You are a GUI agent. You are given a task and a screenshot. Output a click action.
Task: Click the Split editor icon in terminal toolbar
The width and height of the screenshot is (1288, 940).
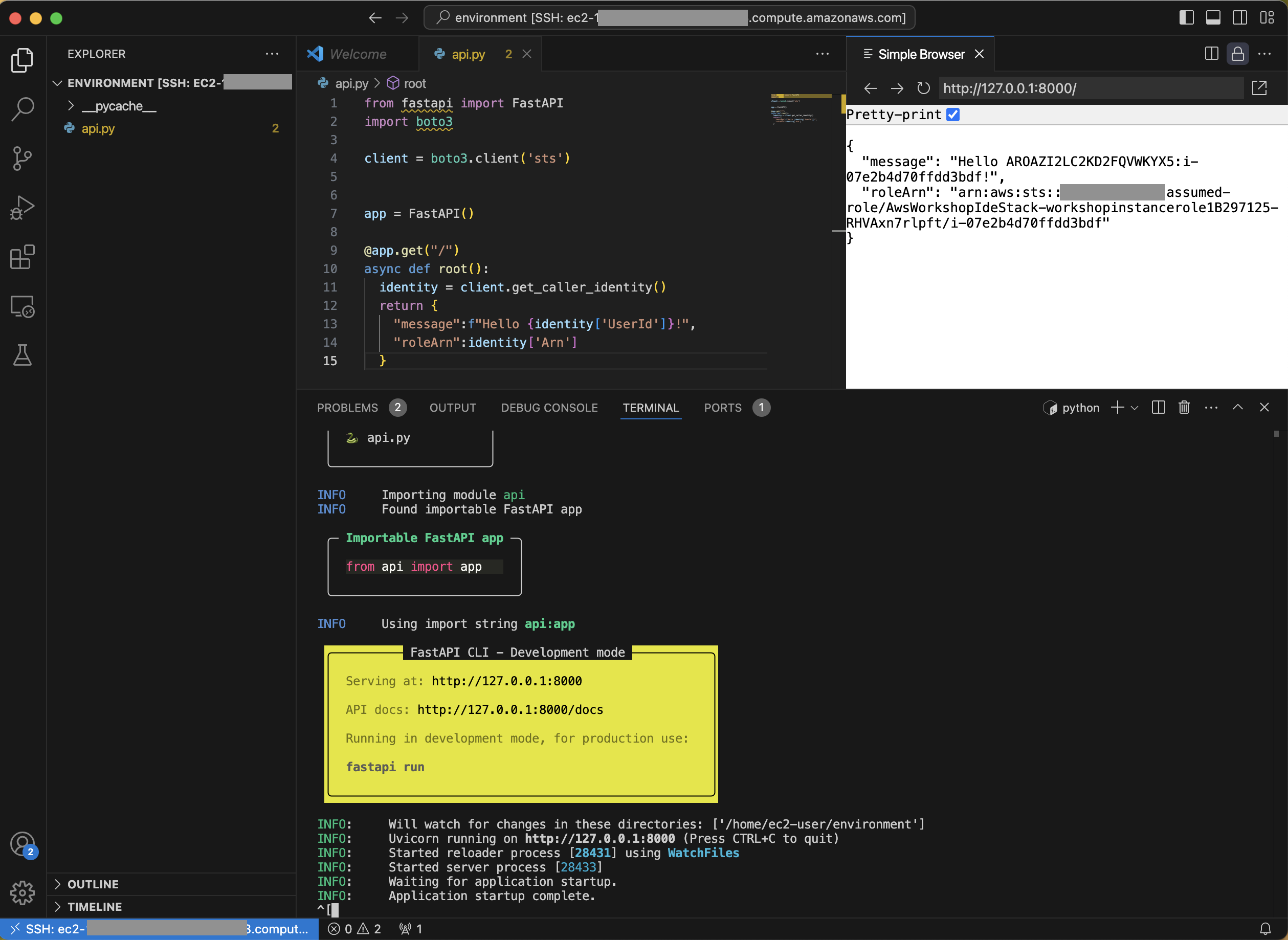pos(1159,407)
